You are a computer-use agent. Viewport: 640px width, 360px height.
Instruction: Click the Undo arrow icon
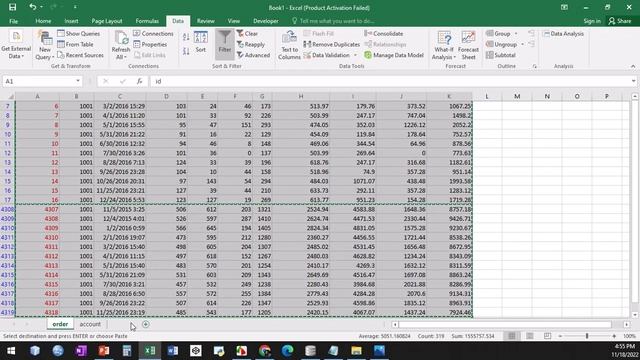pos(33,7)
